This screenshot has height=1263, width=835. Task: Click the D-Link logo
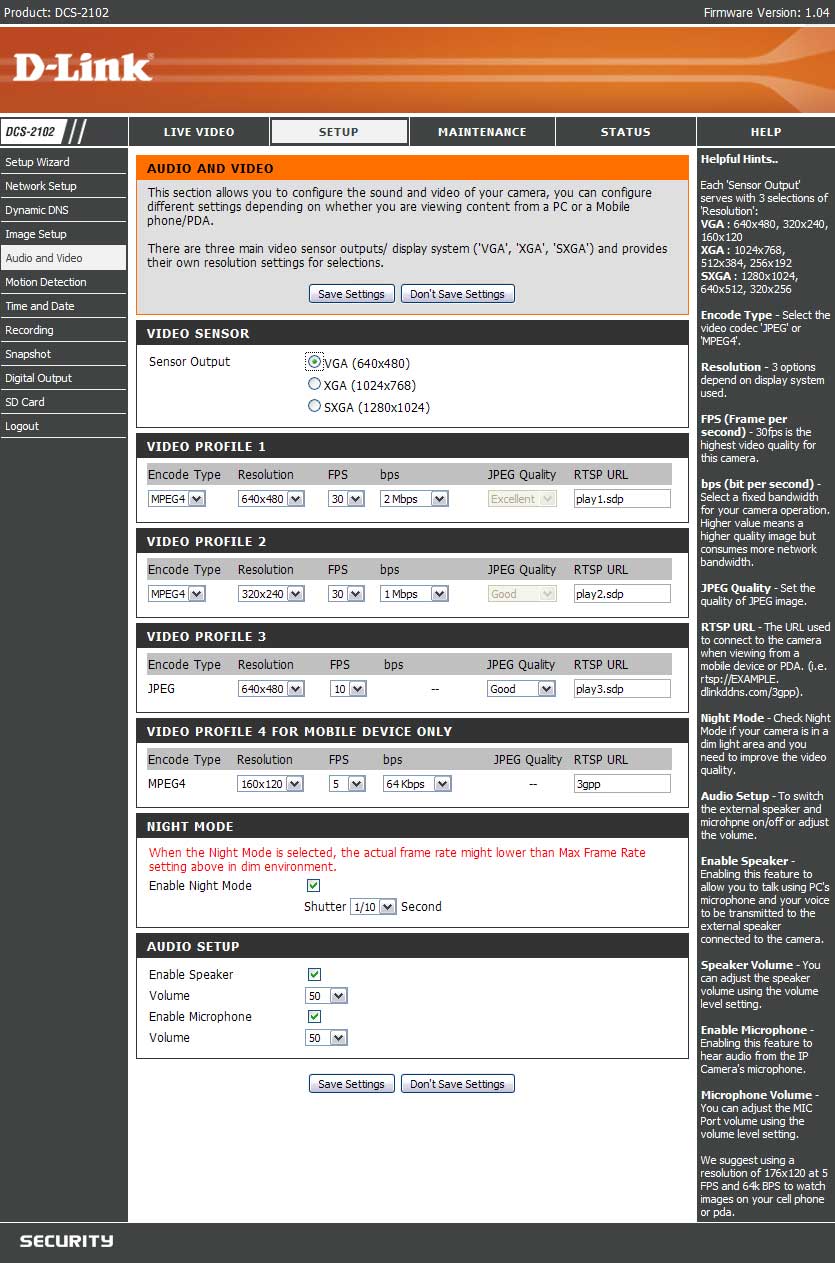[x=82, y=67]
